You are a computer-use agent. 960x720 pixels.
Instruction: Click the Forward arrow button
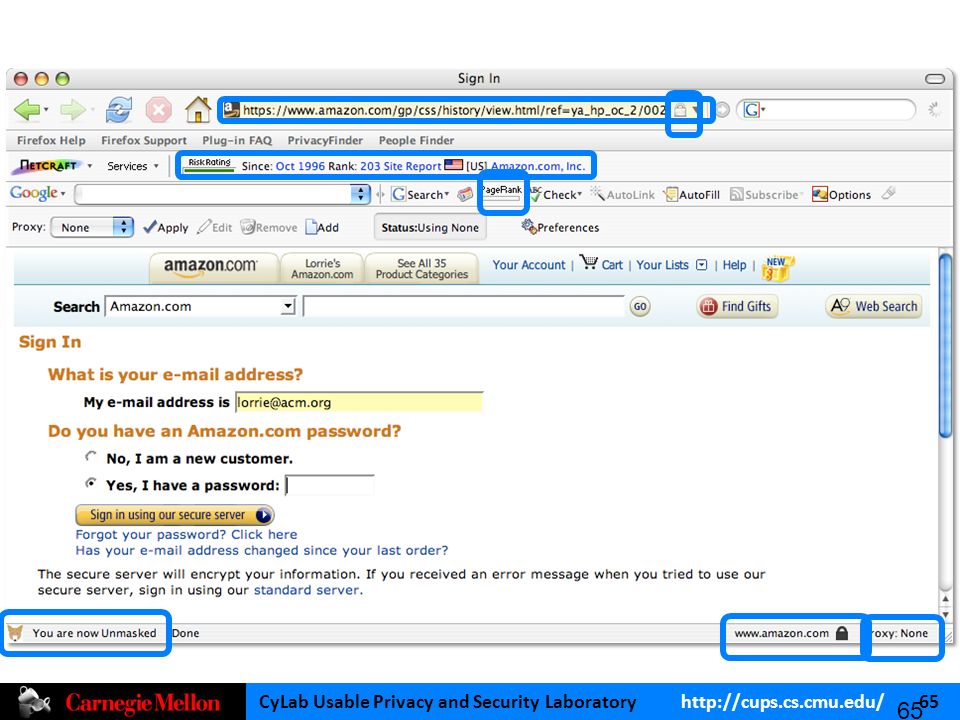[72, 110]
